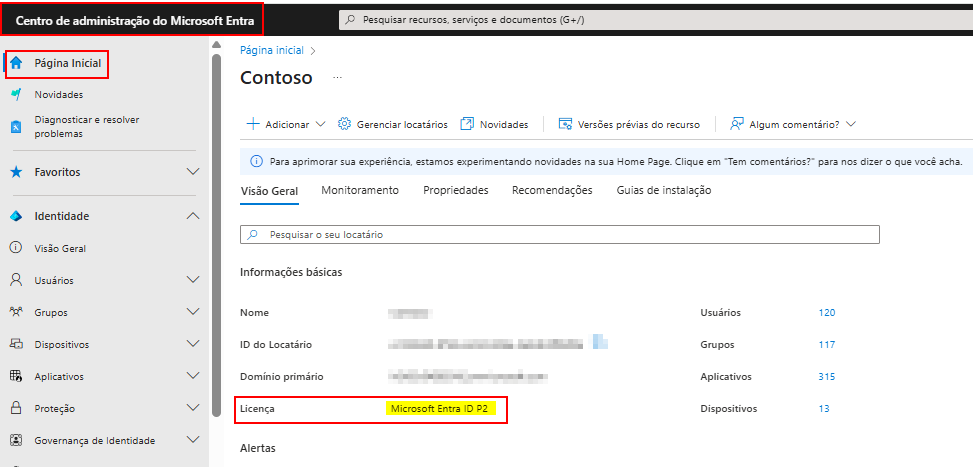Image resolution: width=973 pixels, height=467 pixels.
Task: Open the Grupos count 117 link
Action: point(827,345)
